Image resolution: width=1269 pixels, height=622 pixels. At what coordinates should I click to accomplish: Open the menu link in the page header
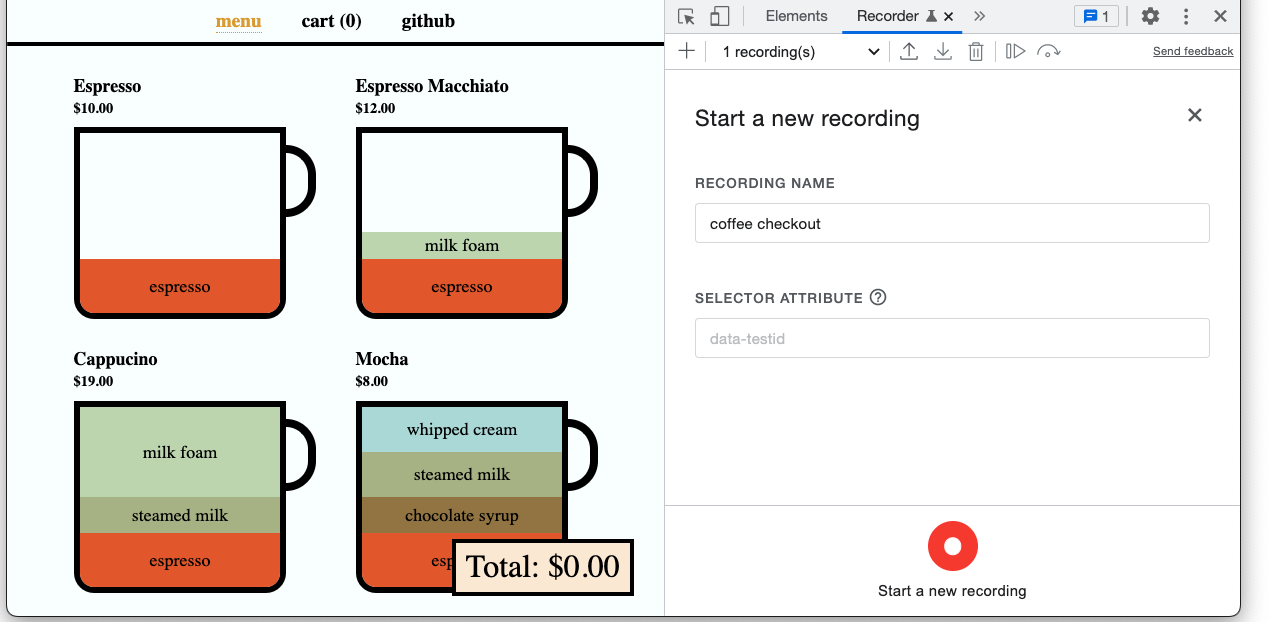[x=239, y=21]
